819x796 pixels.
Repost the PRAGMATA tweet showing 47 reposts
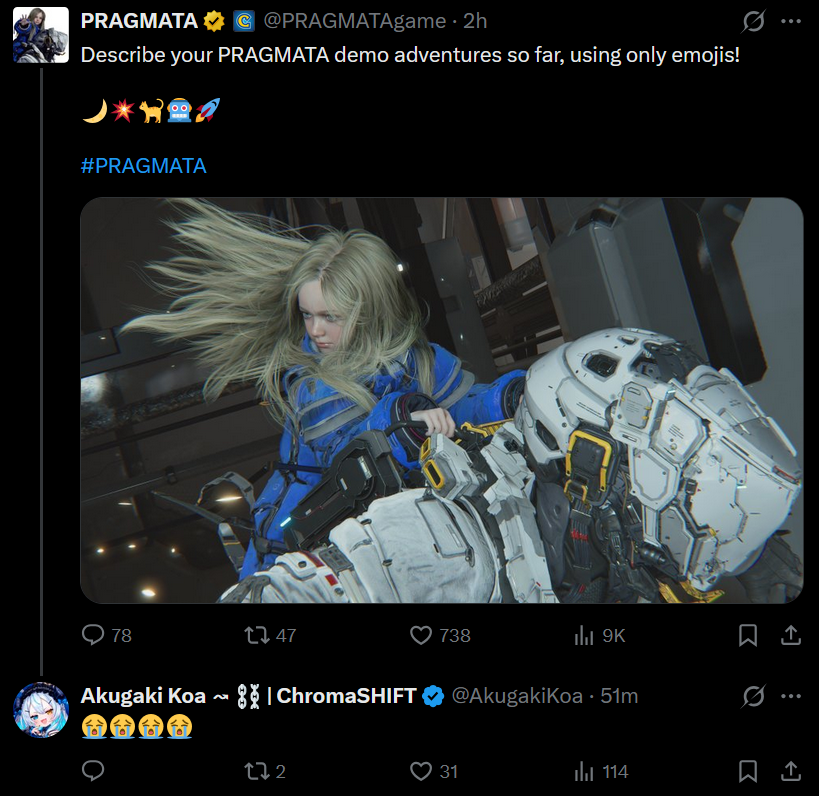(x=270, y=635)
